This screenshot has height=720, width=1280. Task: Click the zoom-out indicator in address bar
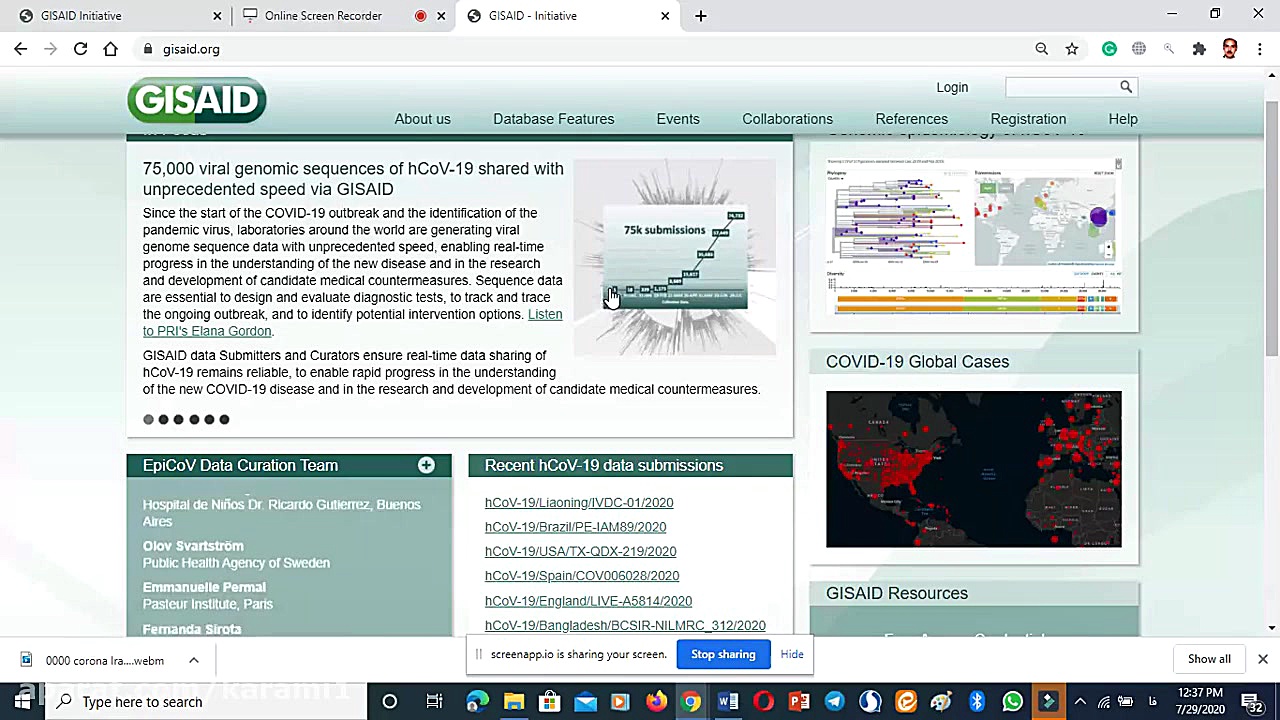pyautogui.click(x=1042, y=49)
